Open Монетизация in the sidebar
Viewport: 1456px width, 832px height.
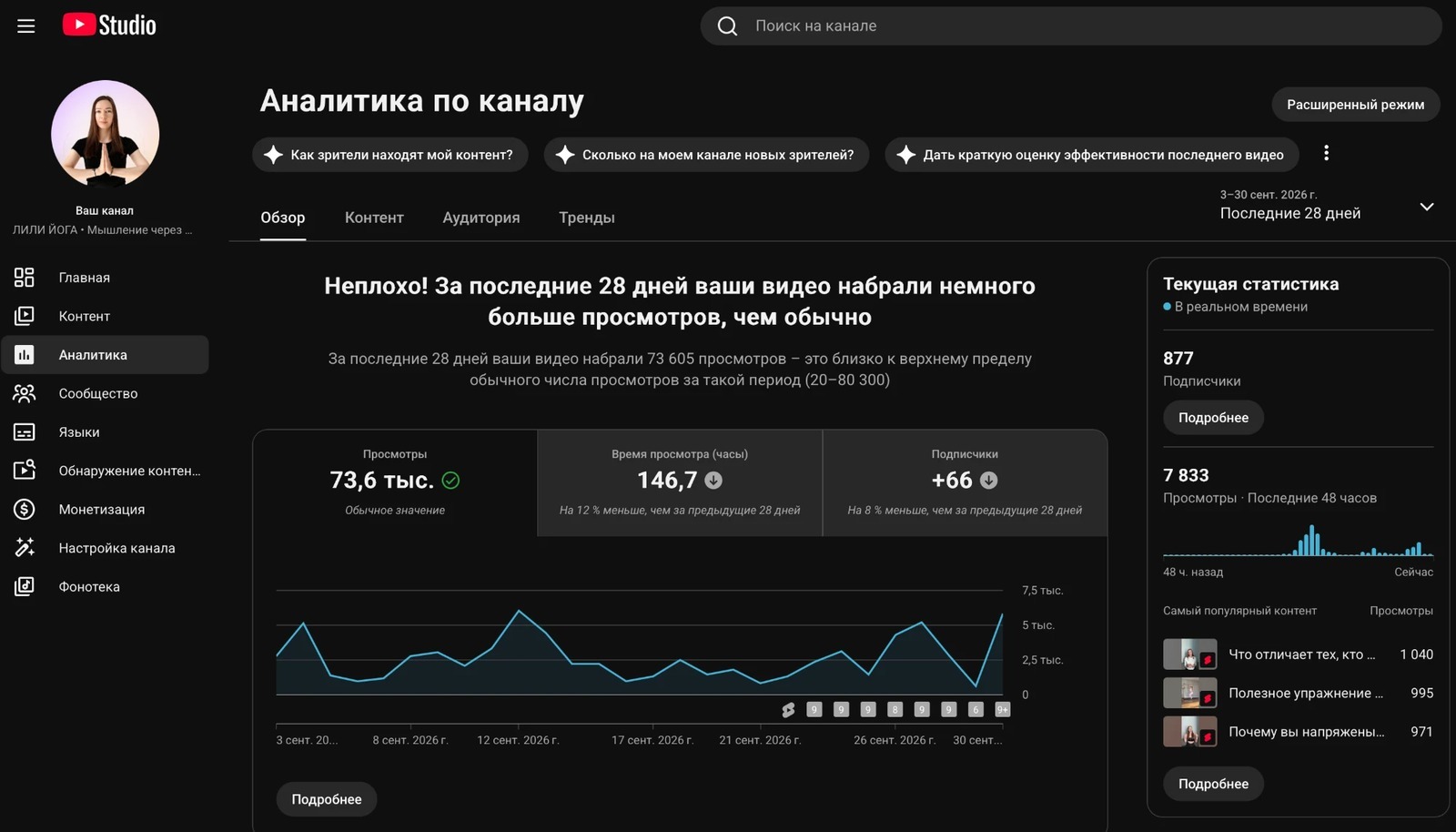tap(105, 510)
